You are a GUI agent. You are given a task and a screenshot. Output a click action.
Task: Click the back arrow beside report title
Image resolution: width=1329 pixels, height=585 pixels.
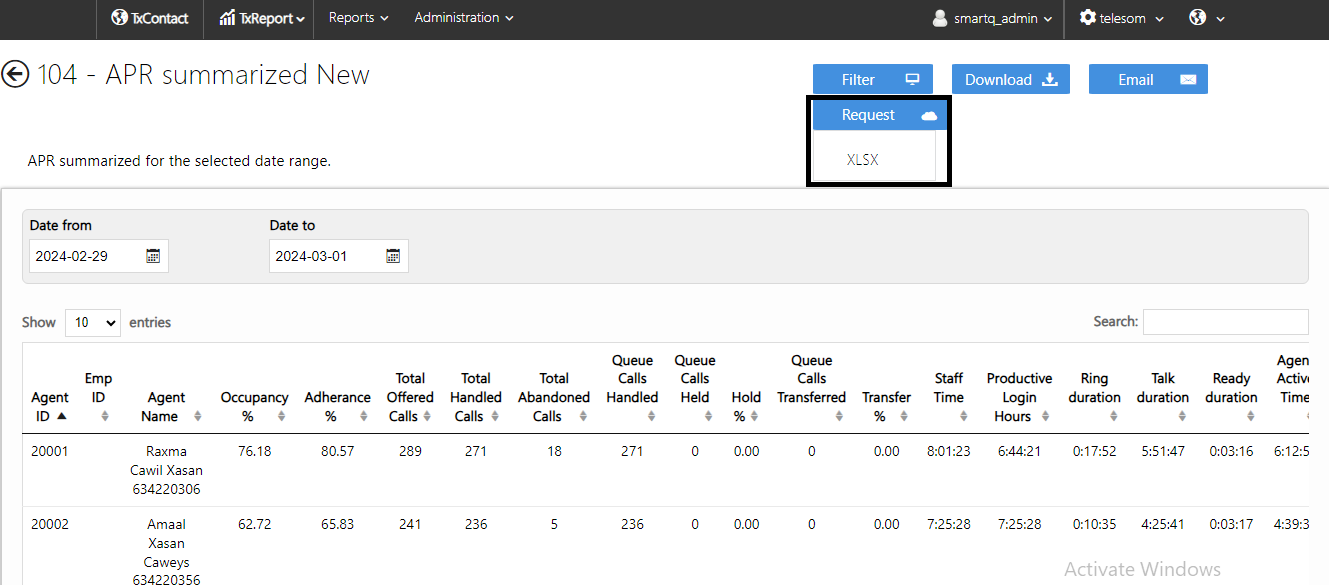(x=15, y=75)
